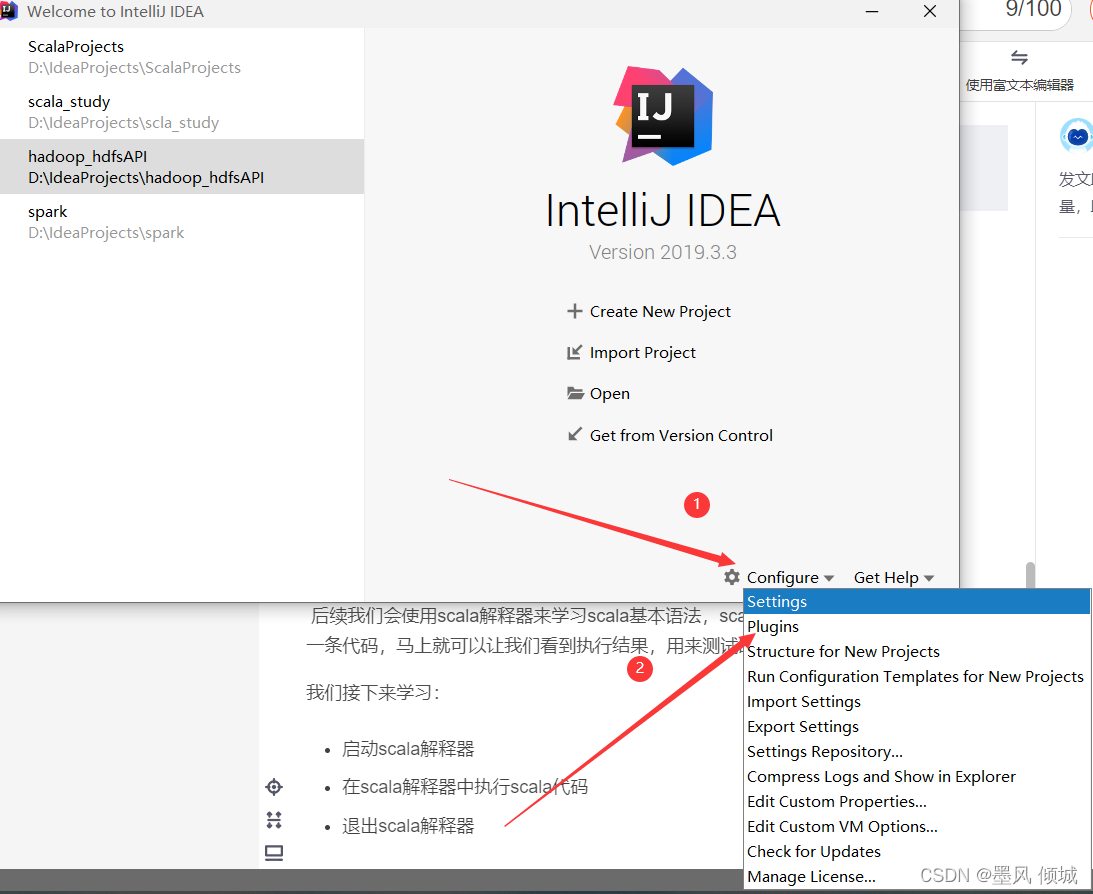The height and width of the screenshot is (894, 1093).
Task: Click the browser page vertical scrollbar
Action: pos(1030,575)
